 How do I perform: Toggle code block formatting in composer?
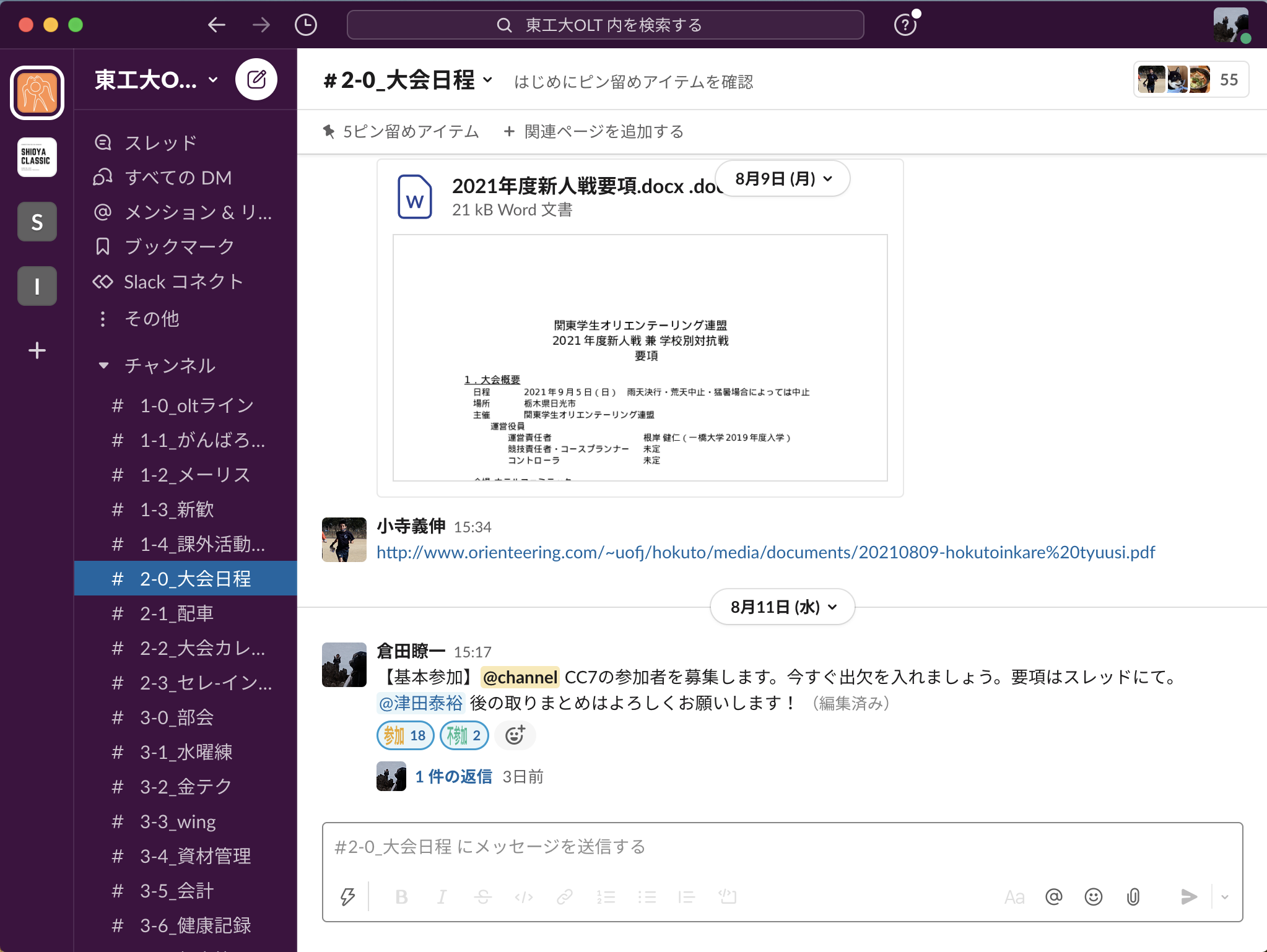(x=728, y=896)
